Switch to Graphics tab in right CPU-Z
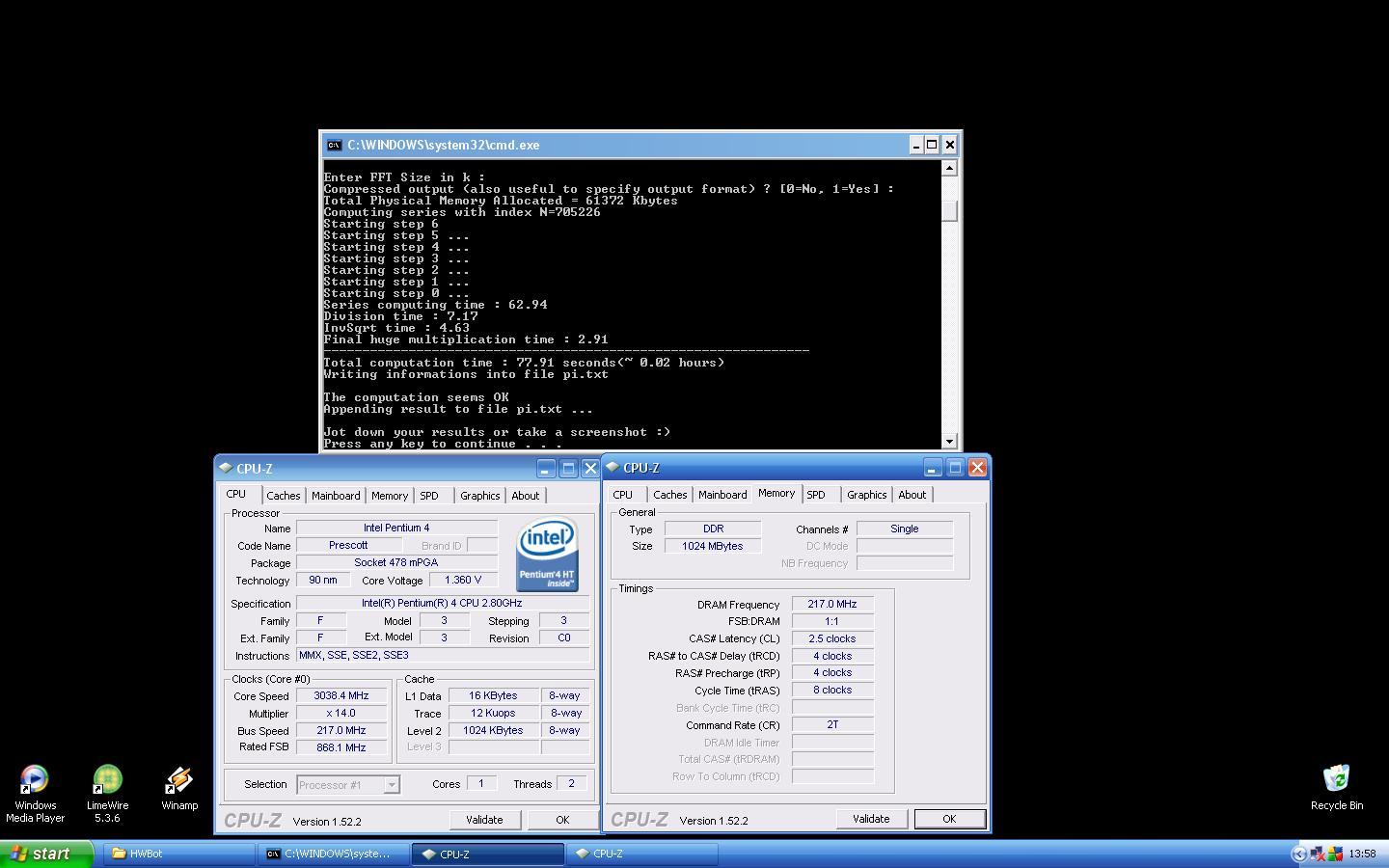This screenshot has width=1389, height=868. point(866,495)
